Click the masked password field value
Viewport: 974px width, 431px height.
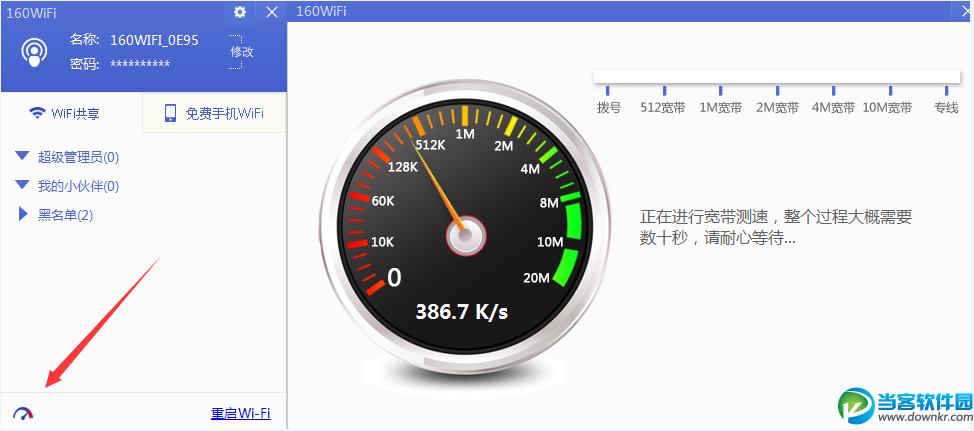coord(140,65)
